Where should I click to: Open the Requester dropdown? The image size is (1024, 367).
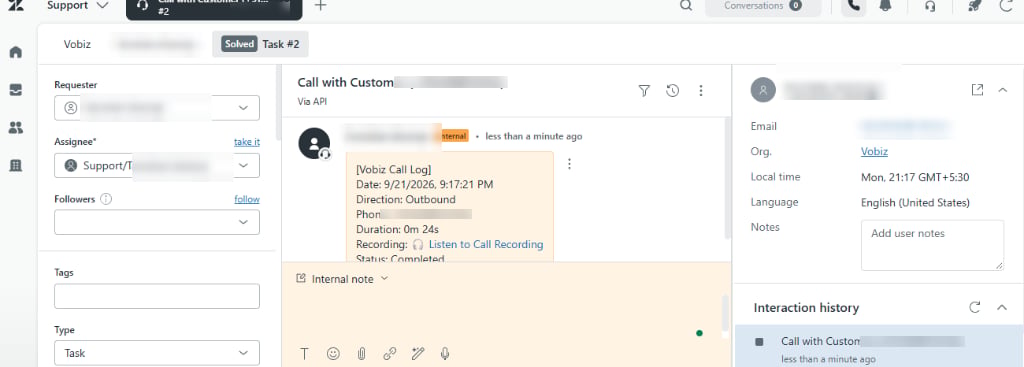(157, 108)
